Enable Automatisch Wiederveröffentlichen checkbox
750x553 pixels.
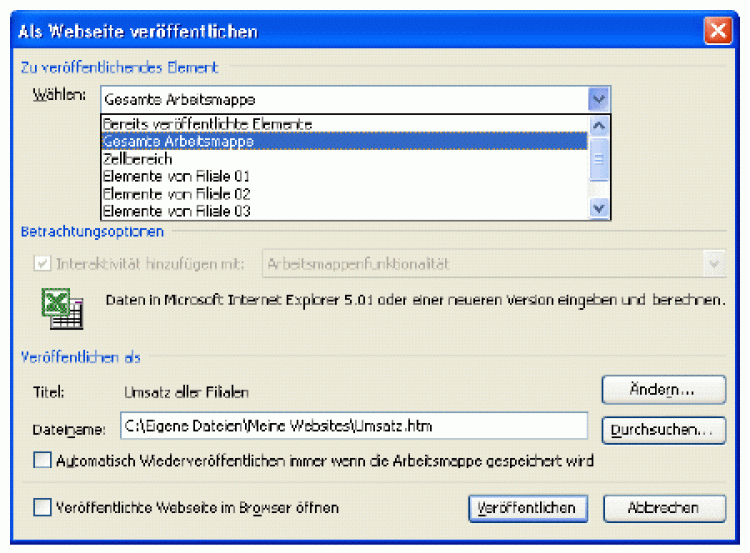point(42,461)
